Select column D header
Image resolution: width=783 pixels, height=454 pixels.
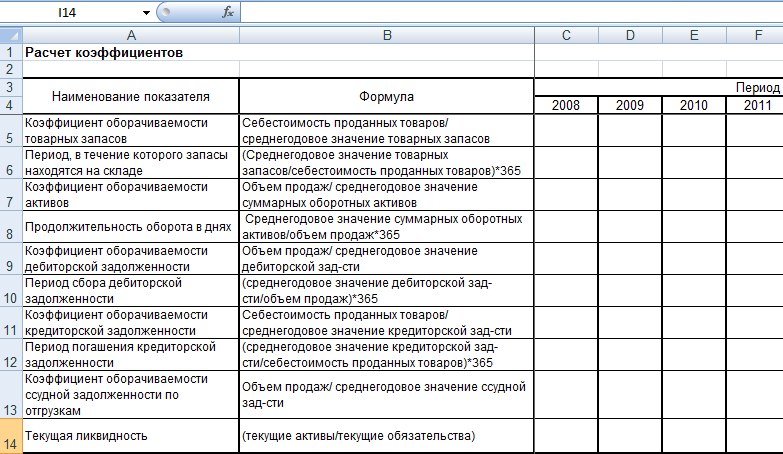630,35
